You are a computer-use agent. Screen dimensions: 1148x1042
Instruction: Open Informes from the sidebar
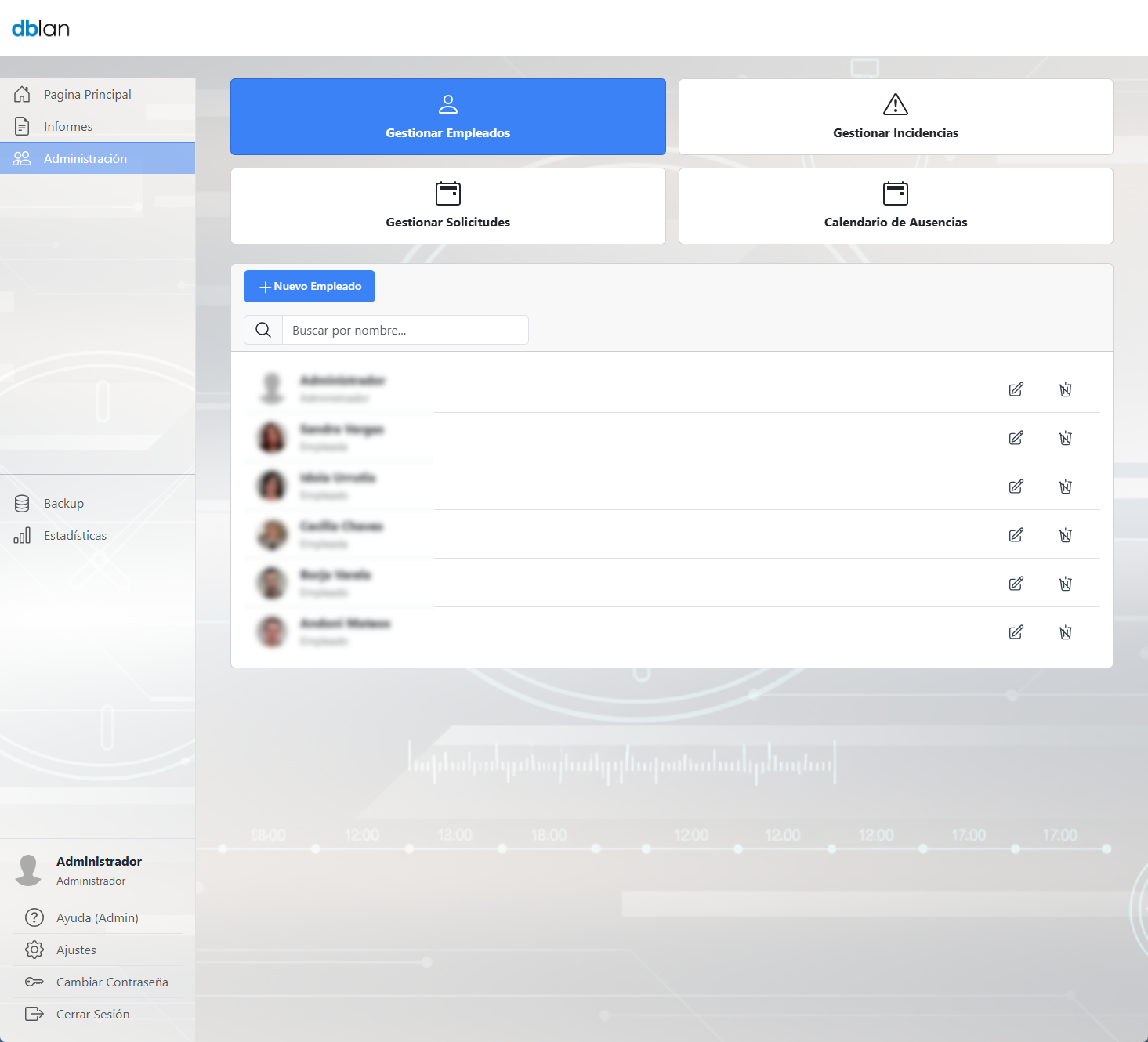68,126
